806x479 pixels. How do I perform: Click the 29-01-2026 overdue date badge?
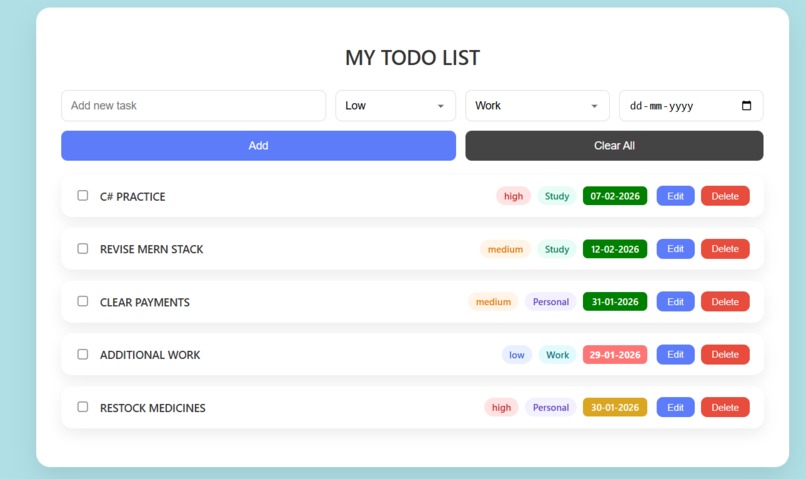click(x=615, y=355)
